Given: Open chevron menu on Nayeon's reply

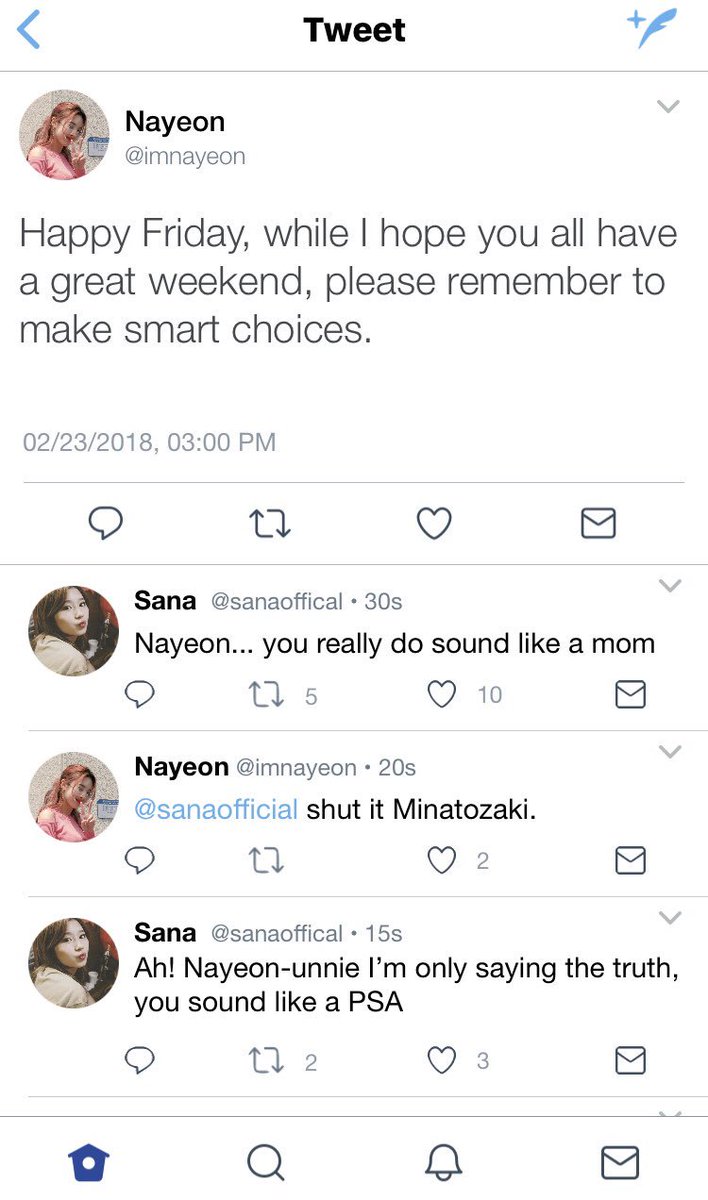Looking at the screenshot, I should [x=669, y=751].
